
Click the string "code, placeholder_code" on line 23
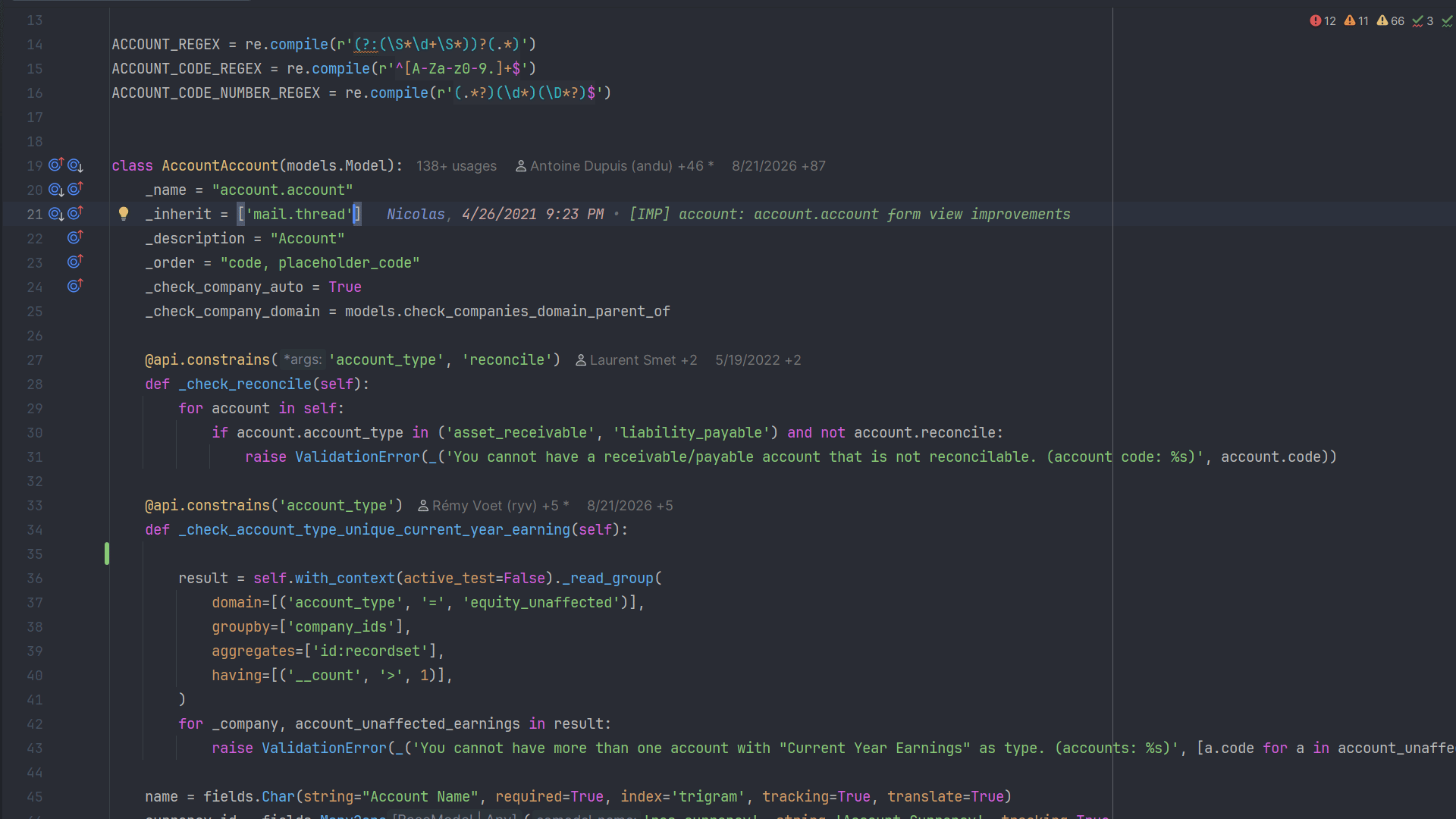pyautogui.click(x=320, y=263)
